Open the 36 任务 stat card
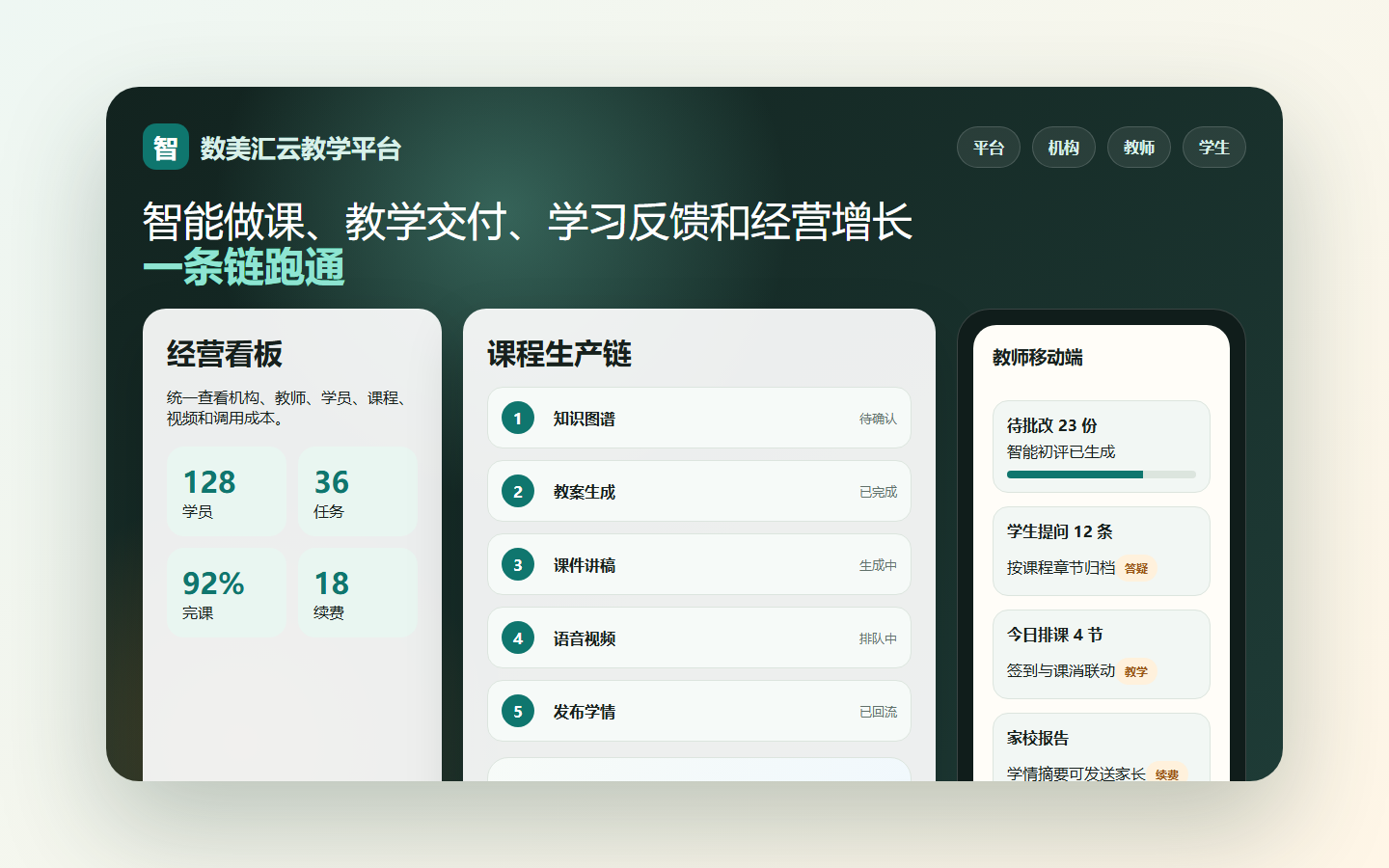1389x868 pixels. click(358, 491)
